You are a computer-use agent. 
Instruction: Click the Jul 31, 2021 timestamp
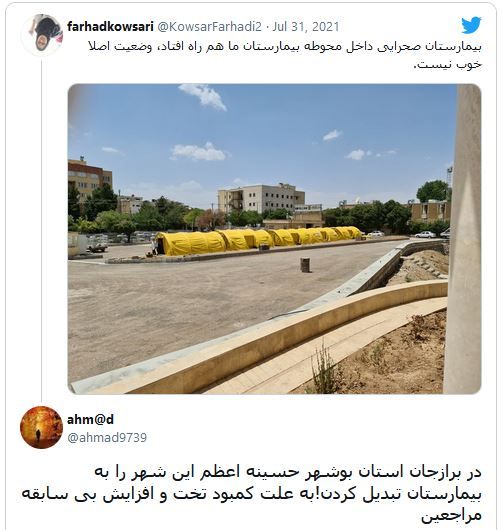point(306,26)
